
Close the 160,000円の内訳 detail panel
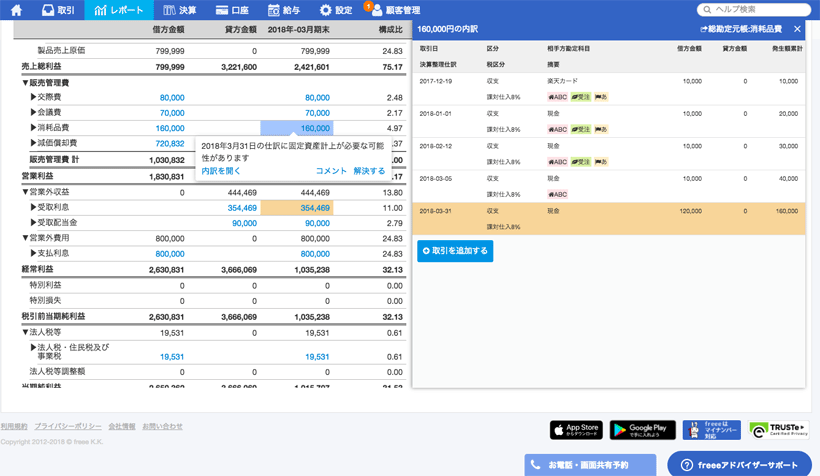click(x=797, y=30)
